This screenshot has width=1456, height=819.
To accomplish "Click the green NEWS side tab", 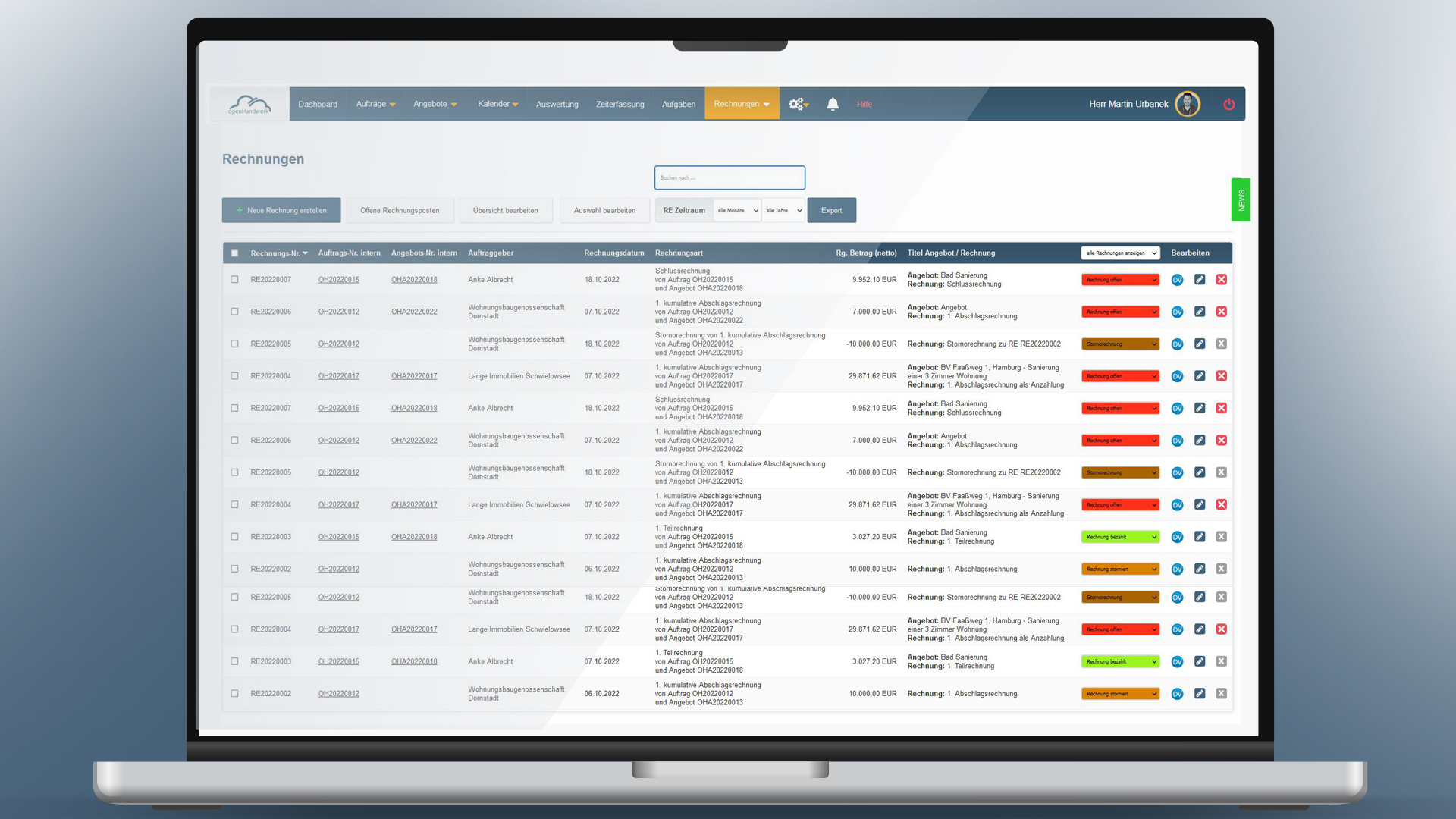I will [1241, 200].
